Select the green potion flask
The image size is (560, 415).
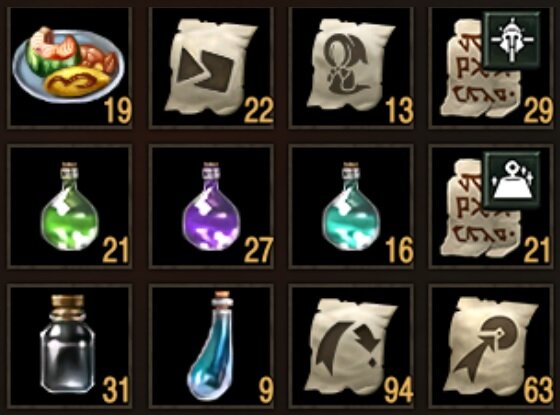coord(69,206)
